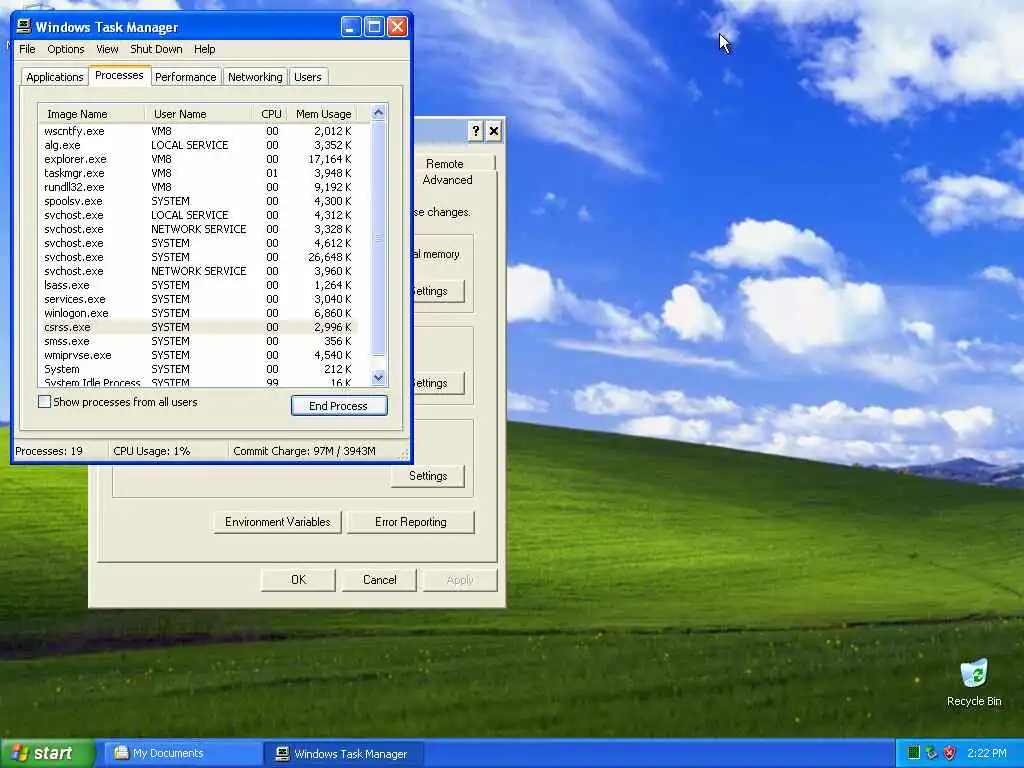Select the taskmgr.exe process

[198, 173]
